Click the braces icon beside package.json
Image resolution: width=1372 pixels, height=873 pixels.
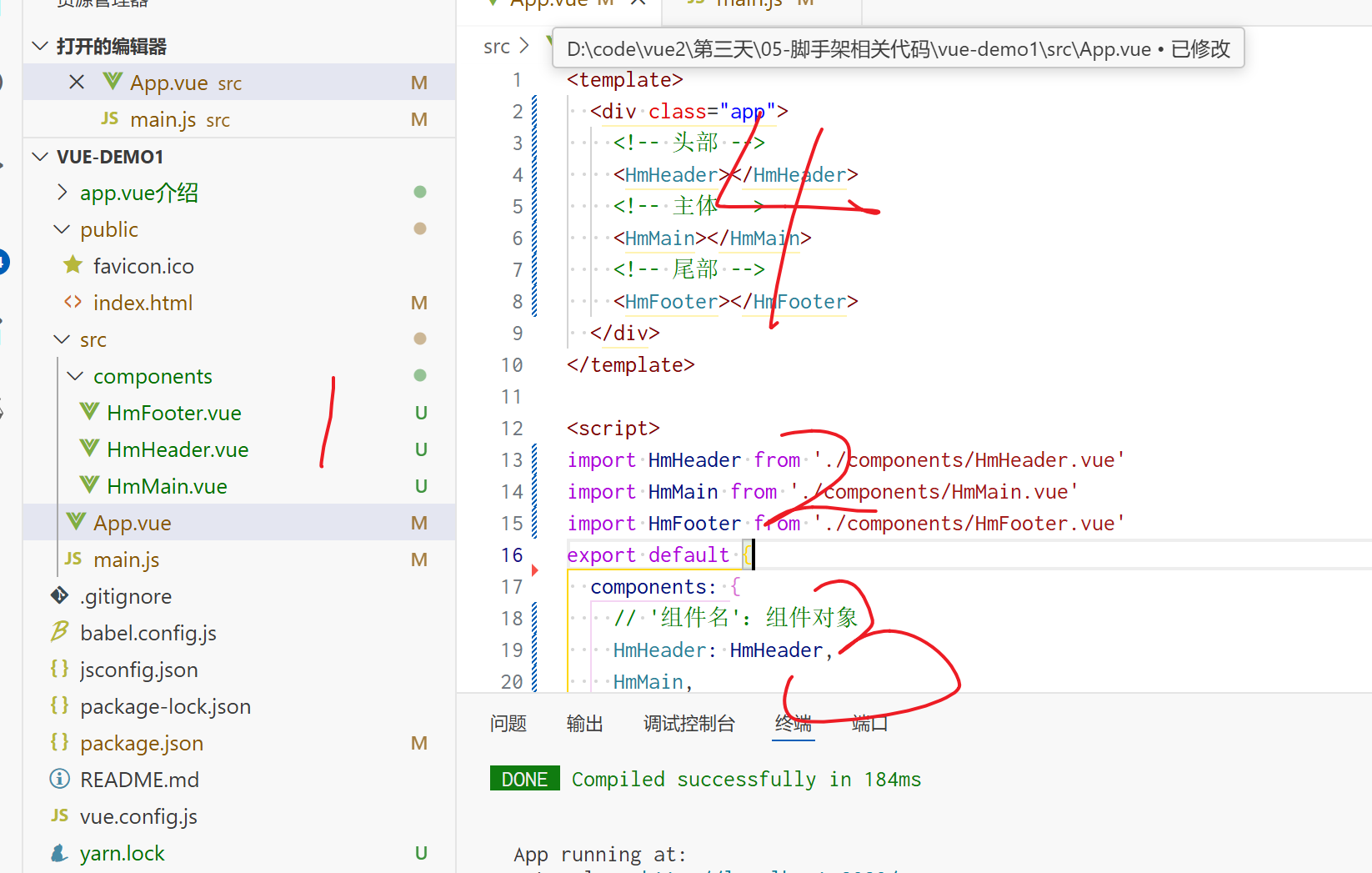click(x=60, y=742)
